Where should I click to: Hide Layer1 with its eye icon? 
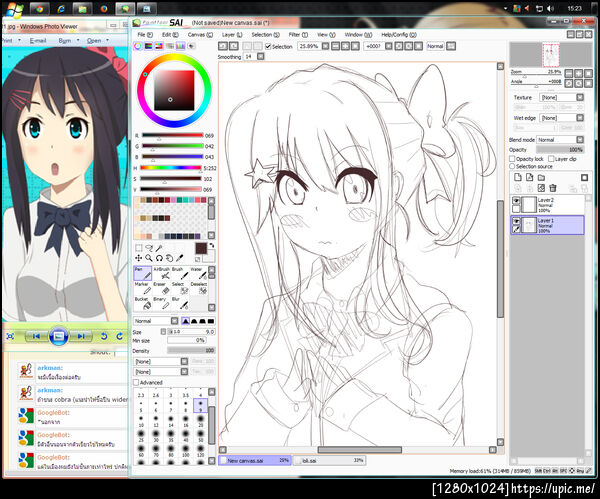pos(516,221)
